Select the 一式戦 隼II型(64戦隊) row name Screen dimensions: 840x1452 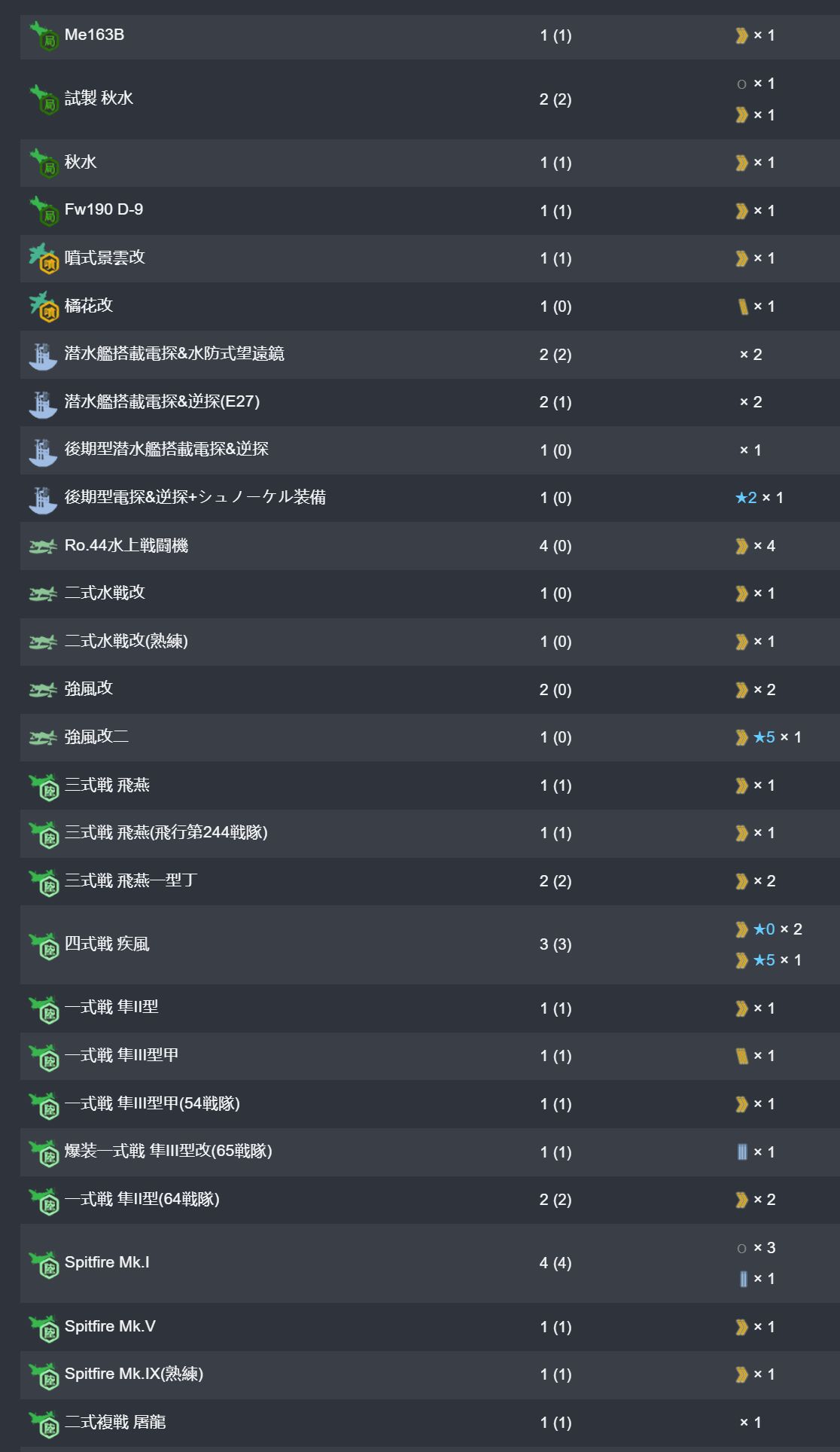click(142, 1199)
